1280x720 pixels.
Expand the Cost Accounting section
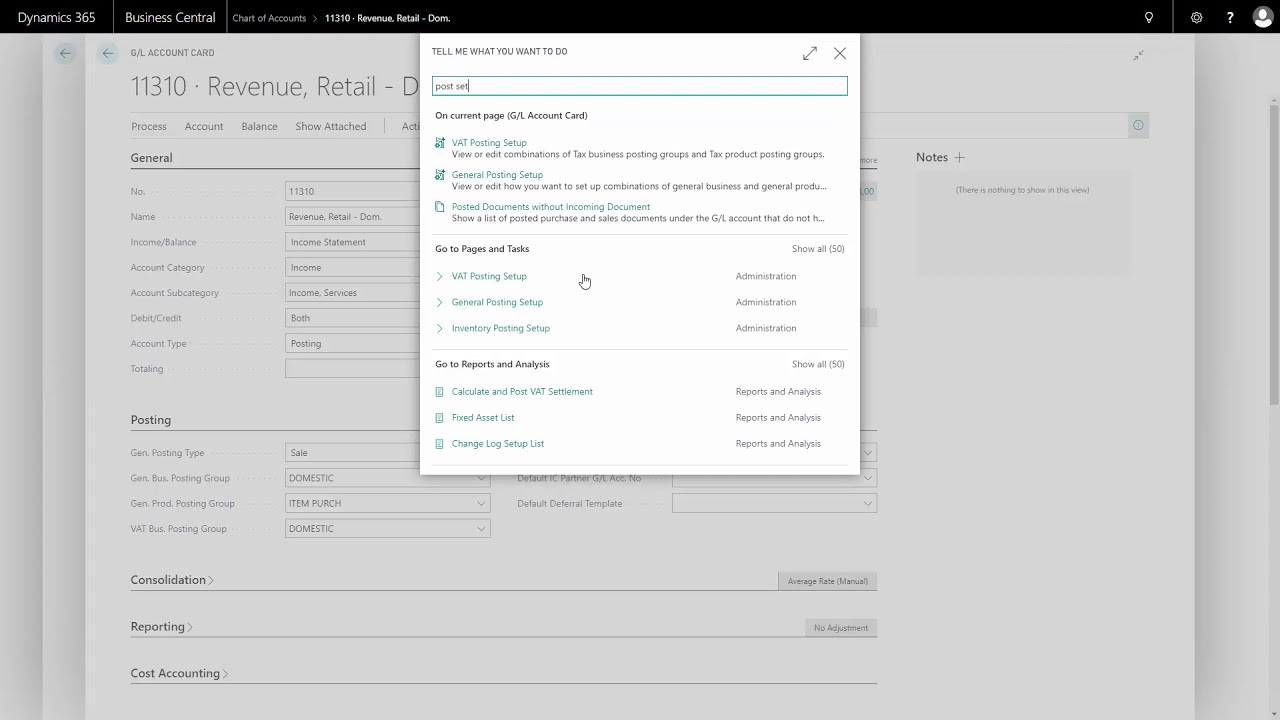point(179,673)
